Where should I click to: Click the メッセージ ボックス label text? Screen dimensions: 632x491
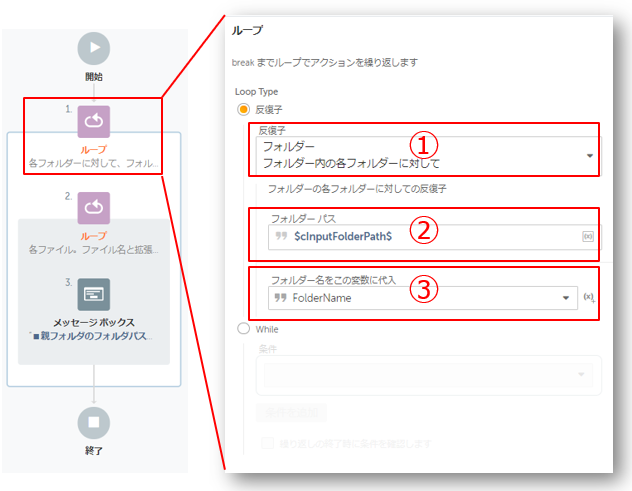[x=94, y=322]
